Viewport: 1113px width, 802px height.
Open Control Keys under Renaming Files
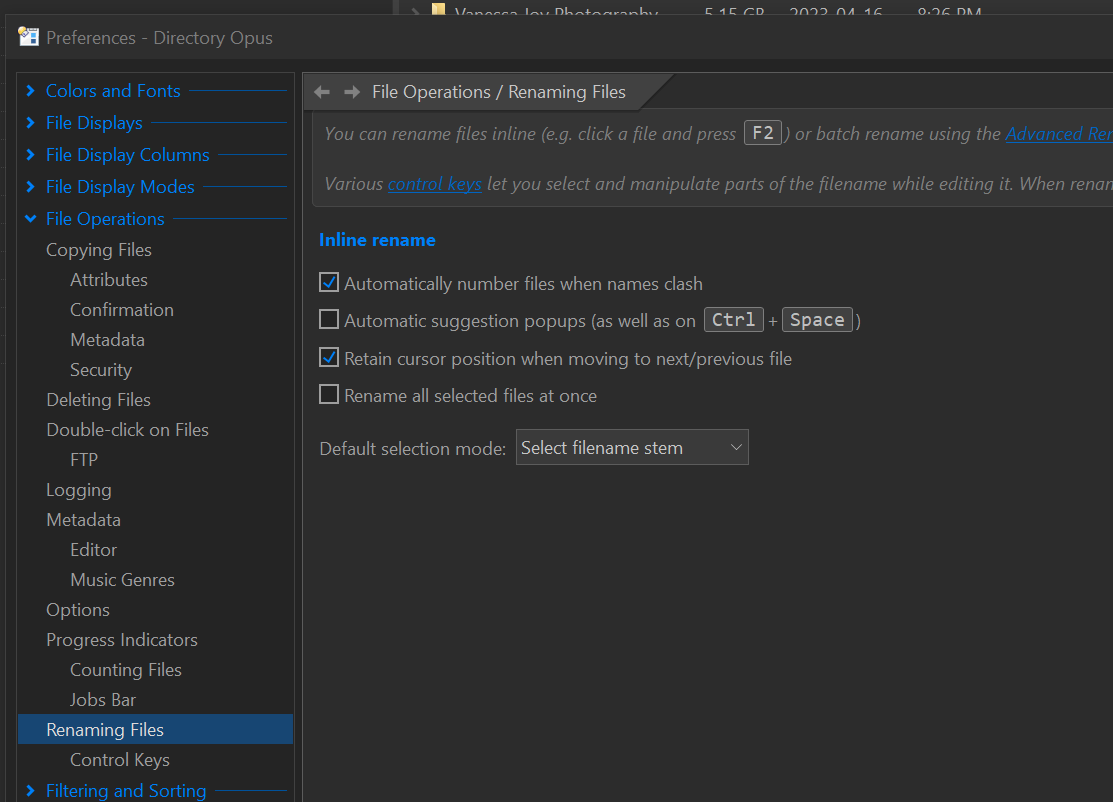tap(119, 760)
